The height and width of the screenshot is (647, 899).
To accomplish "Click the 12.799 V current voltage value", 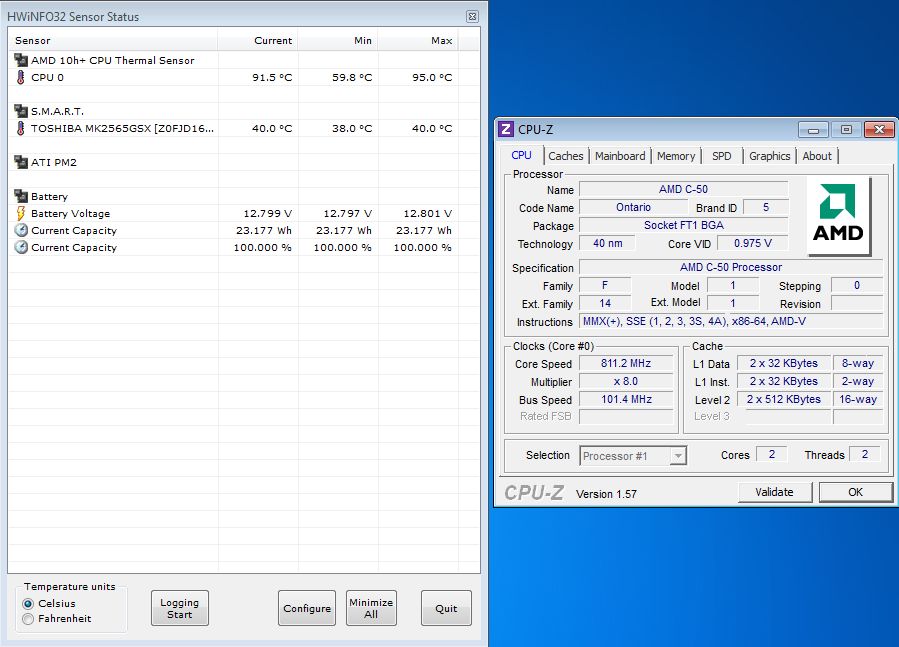I will click(x=268, y=213).
